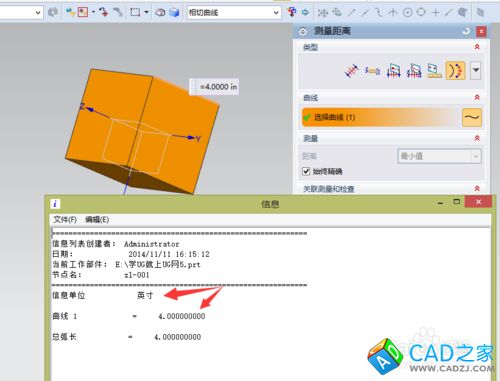This screenshot has width=500, height=381.
Task: Open the measurement type list dropdown arrow
Action: [x=476, y=70]
